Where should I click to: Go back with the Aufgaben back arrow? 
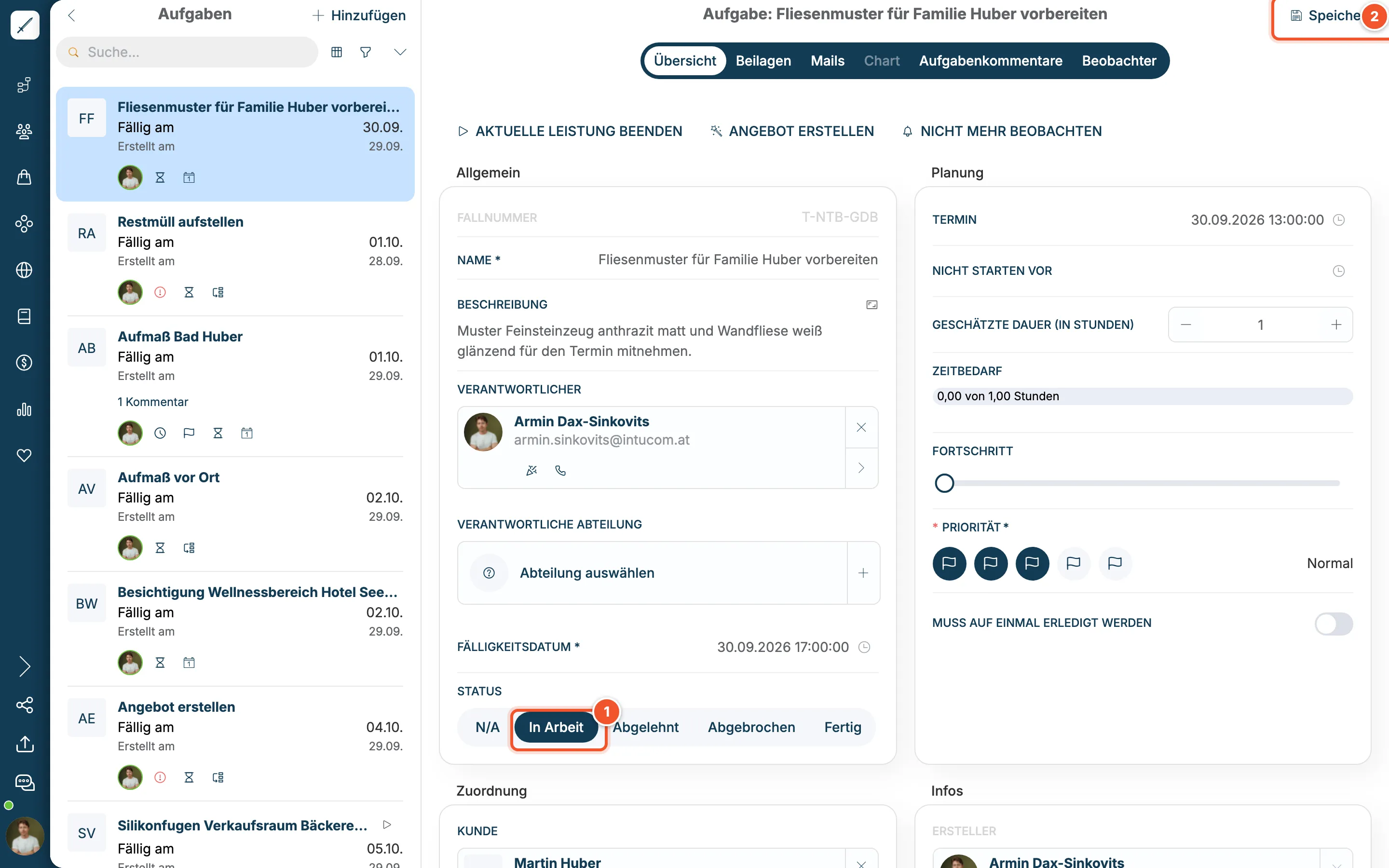72,15
